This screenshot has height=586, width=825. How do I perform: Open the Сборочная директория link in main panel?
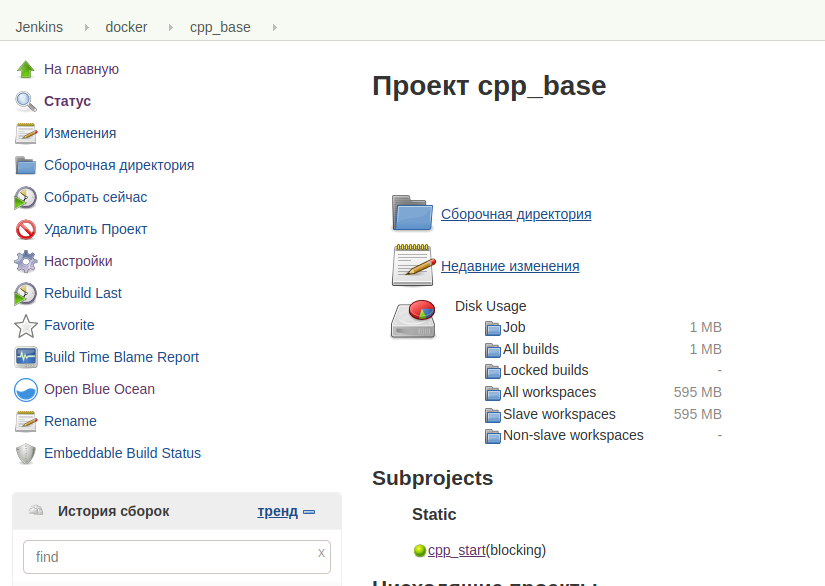[x=516, y=214]
